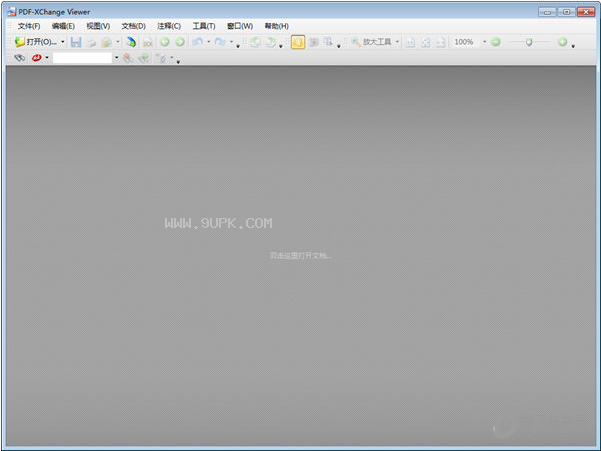Image resolution: width=601 pixels, height=451 pixels.
Task: Click the Email/send package icon
Action: click(106, 42)
